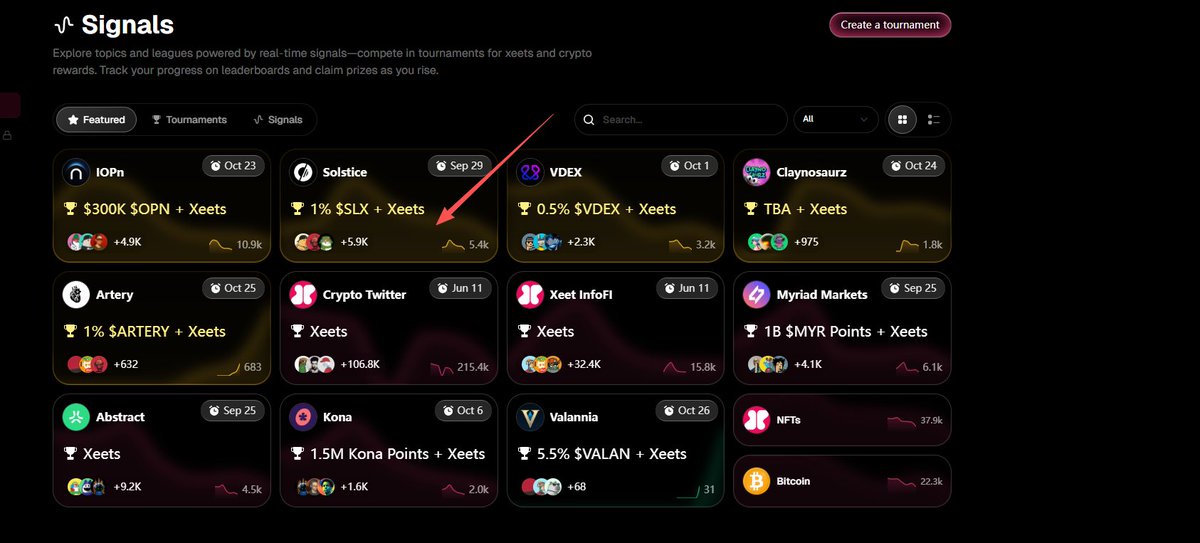
Task: Open the NFTs signal card
Action: (842, 420)
